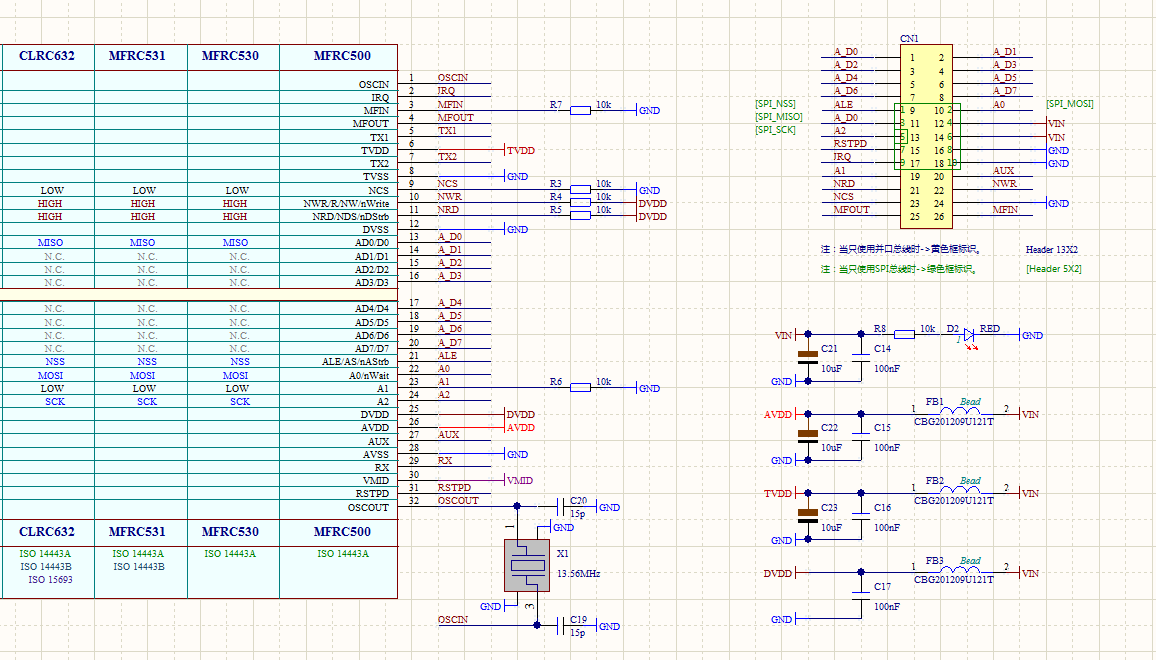
Task: Select the ISO 15693 text
Action: (x=50, y=580)
